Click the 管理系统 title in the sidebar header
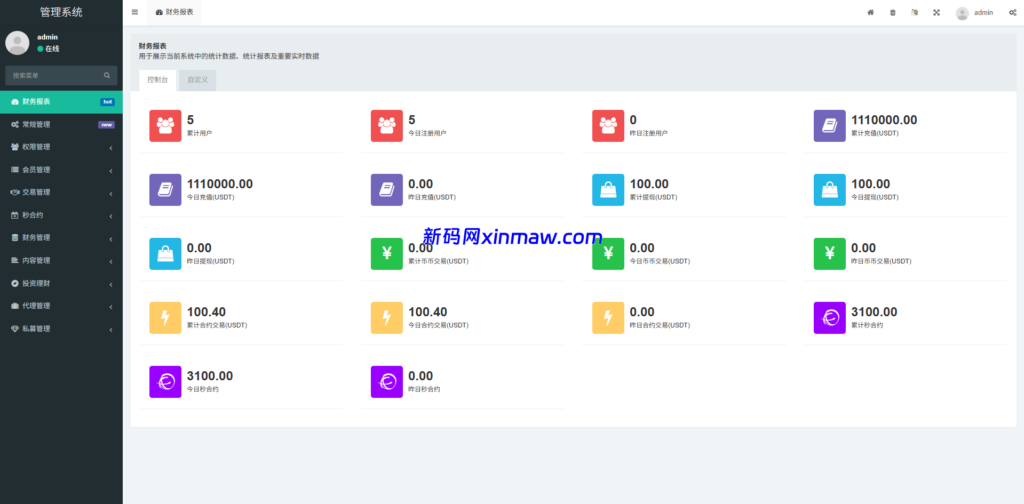This screenshot has width=1024, height=504. (x=61, y=12)
